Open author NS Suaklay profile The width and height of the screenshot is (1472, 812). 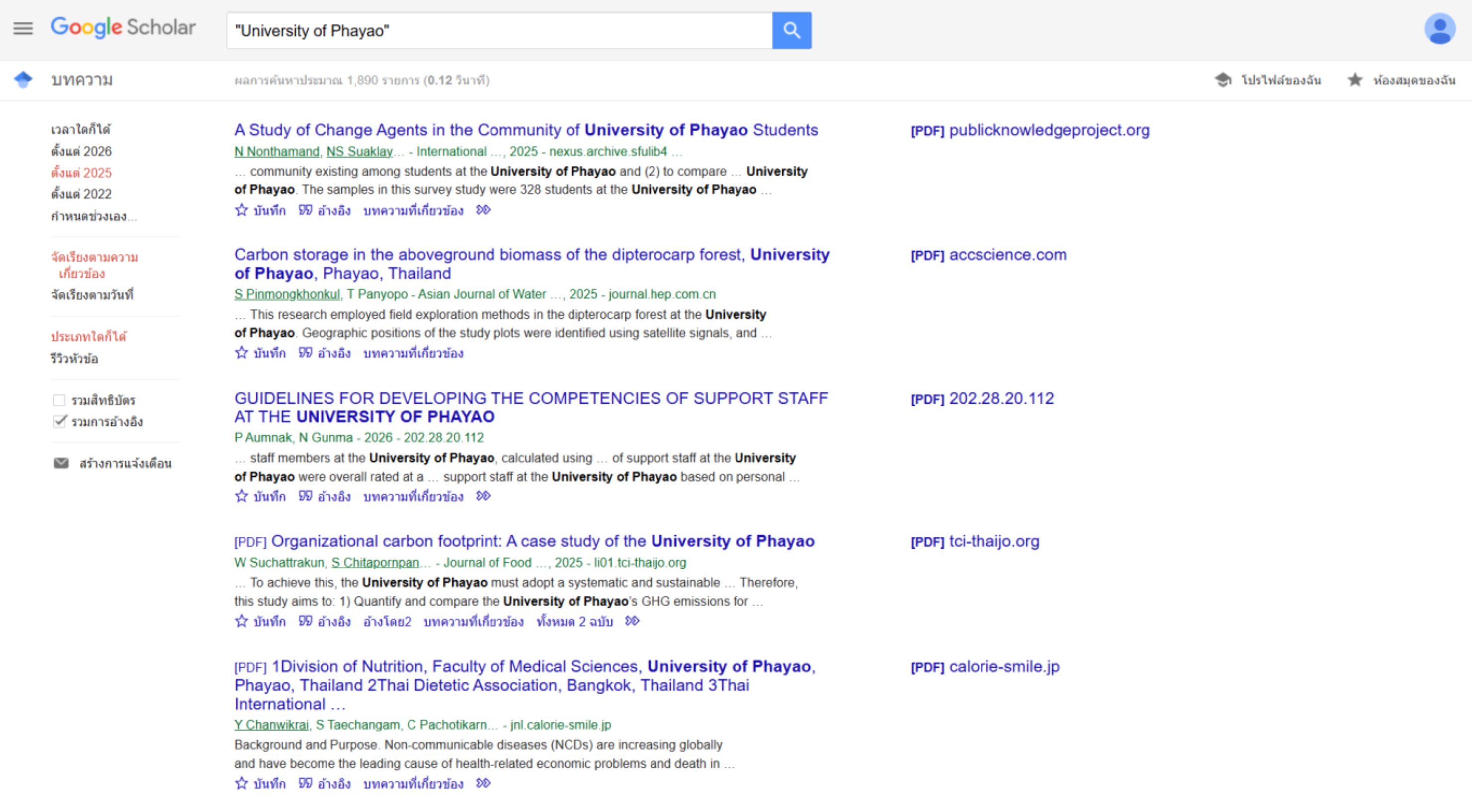pyautogui.click(x=359, y=152)
